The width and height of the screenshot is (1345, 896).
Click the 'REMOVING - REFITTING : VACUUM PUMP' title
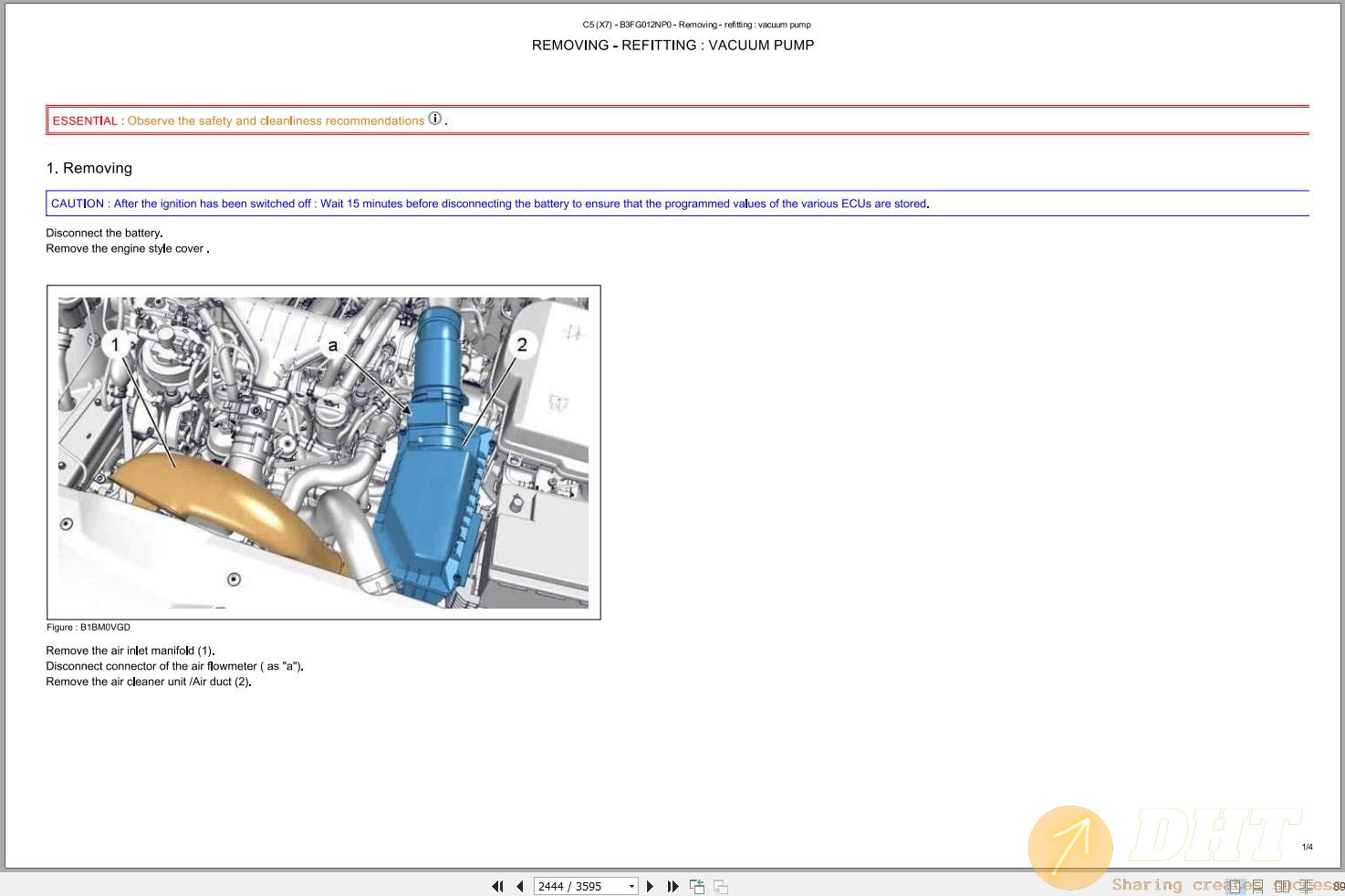click(x=672, y=45)
